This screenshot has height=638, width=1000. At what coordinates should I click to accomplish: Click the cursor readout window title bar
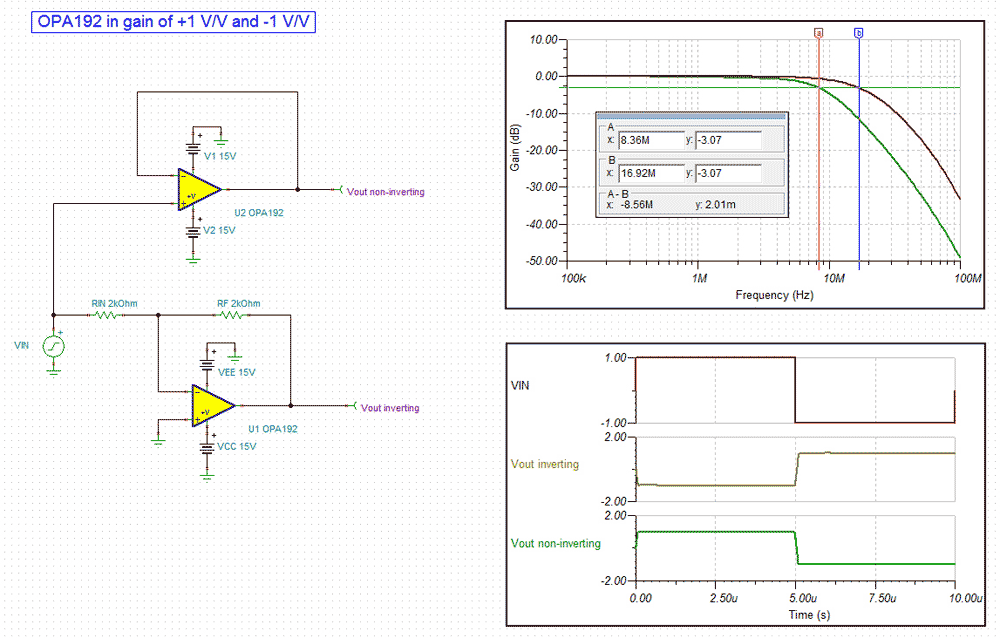pos(691,116)
